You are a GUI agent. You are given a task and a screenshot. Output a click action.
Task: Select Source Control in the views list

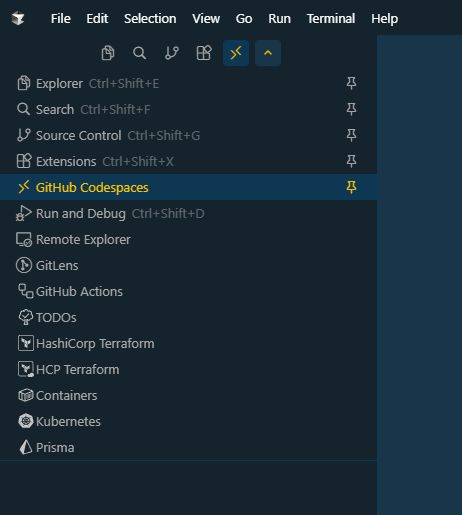point(188,135)
